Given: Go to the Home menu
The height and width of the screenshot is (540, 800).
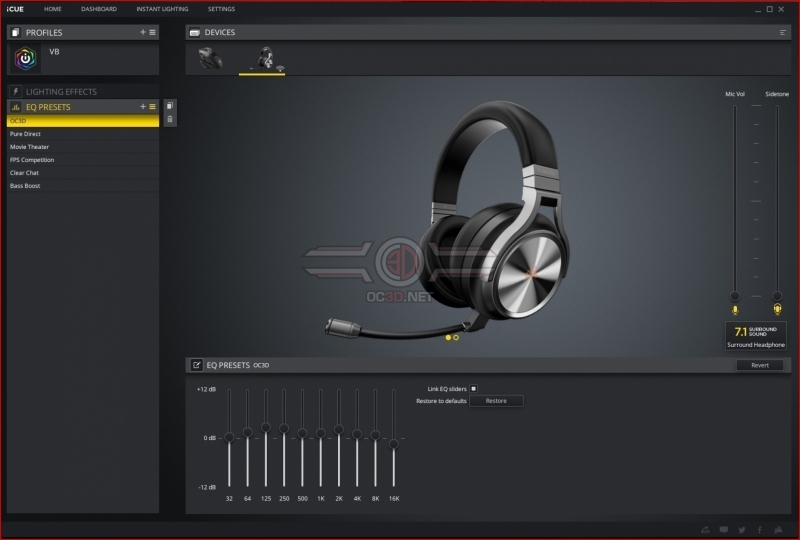Looking at the screenshot, I should [x=53, y=9].
